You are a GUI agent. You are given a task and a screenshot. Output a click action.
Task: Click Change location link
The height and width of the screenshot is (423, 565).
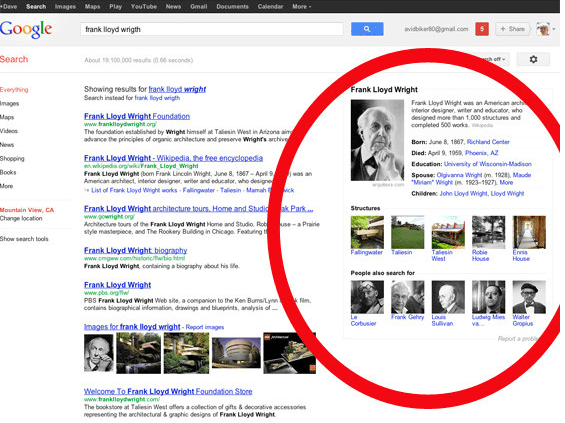coord(21,218)
